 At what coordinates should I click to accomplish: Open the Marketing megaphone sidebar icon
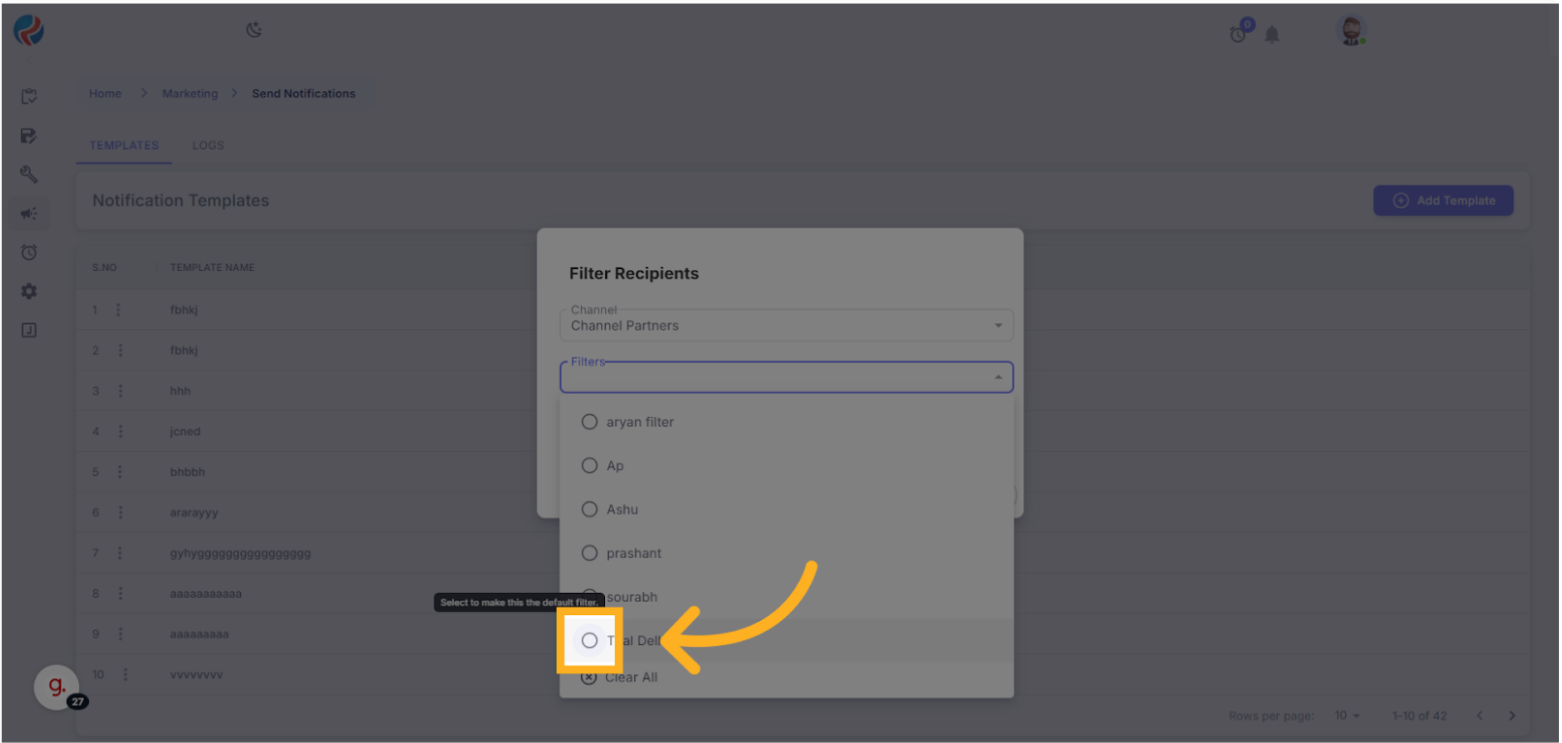(x=29, y=213)
